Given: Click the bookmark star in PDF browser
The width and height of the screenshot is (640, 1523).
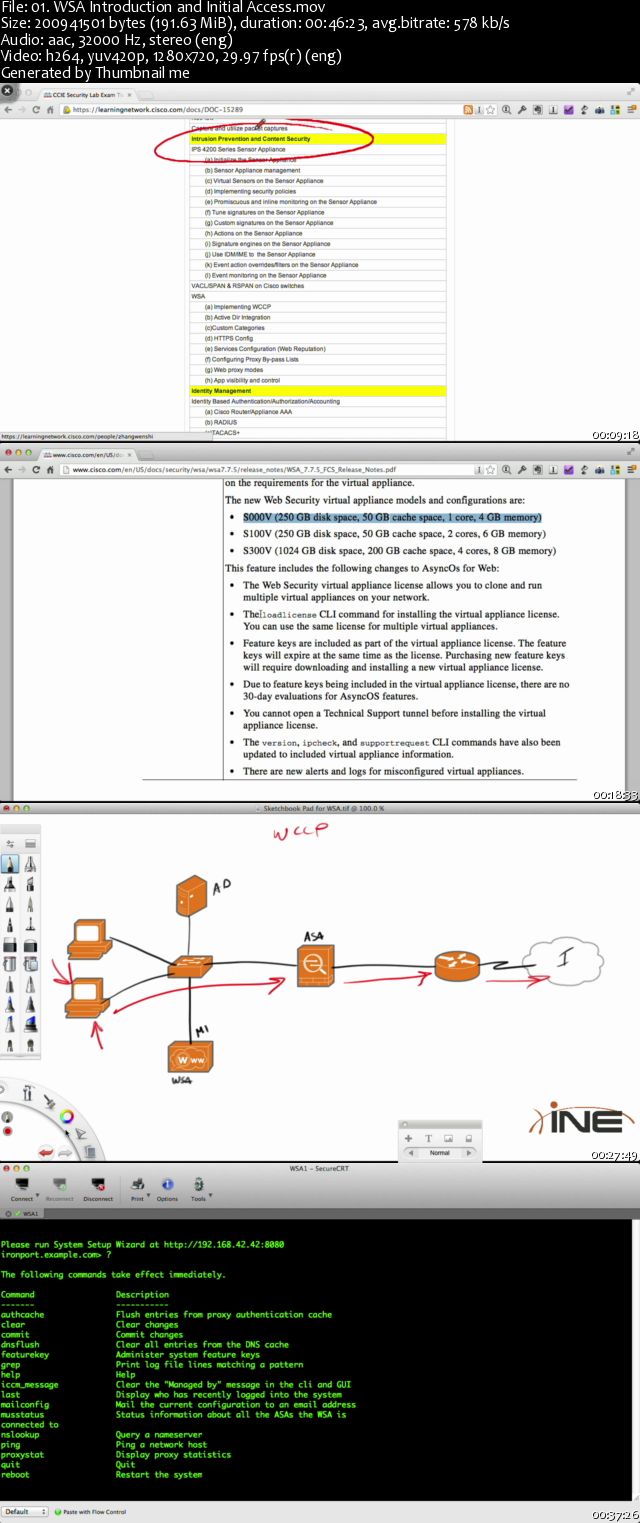Looking at the screenshot, I should coord(489,468).
